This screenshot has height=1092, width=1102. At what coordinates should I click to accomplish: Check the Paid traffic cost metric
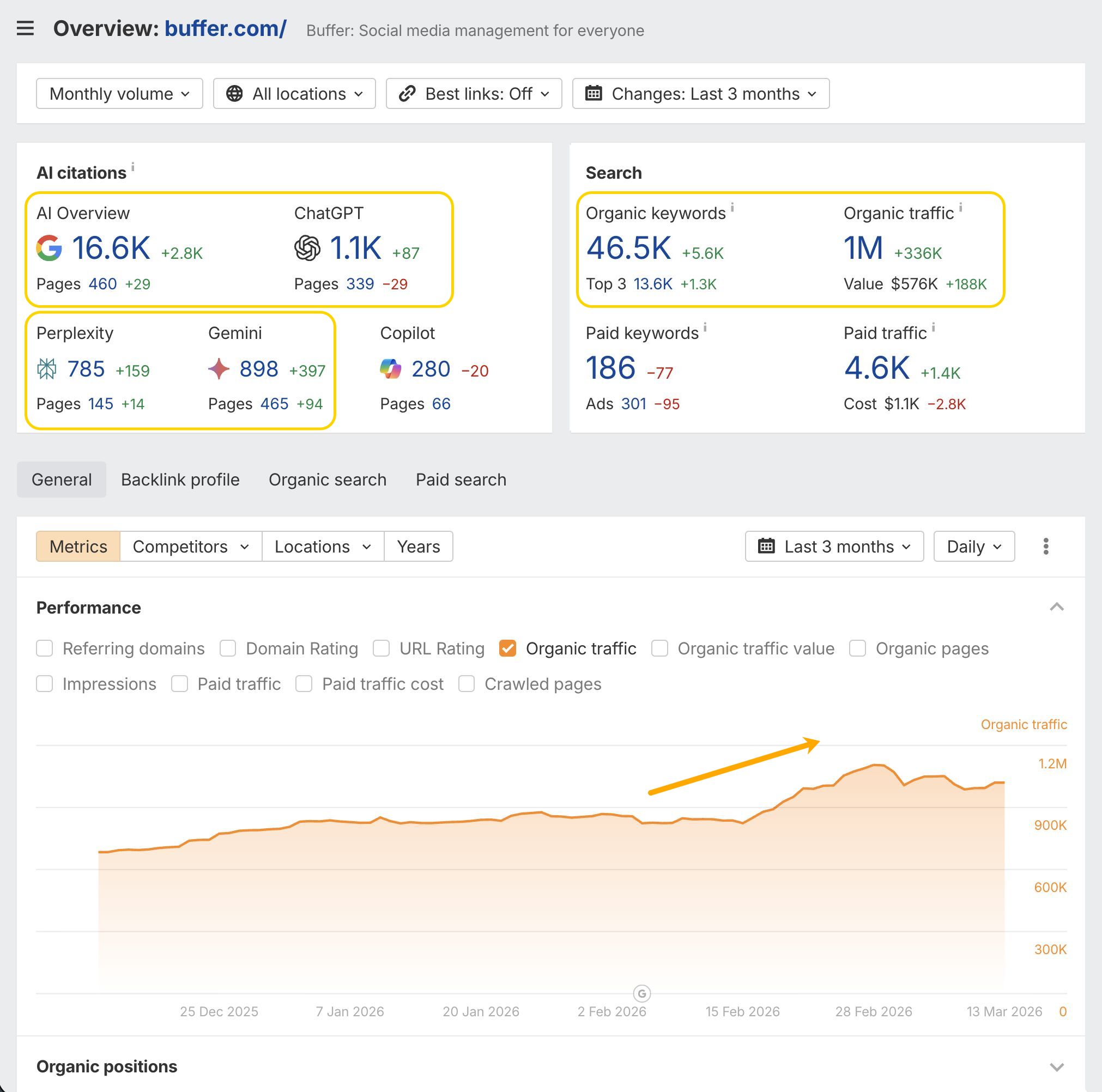pyautogui.click(x=304, y=684)
